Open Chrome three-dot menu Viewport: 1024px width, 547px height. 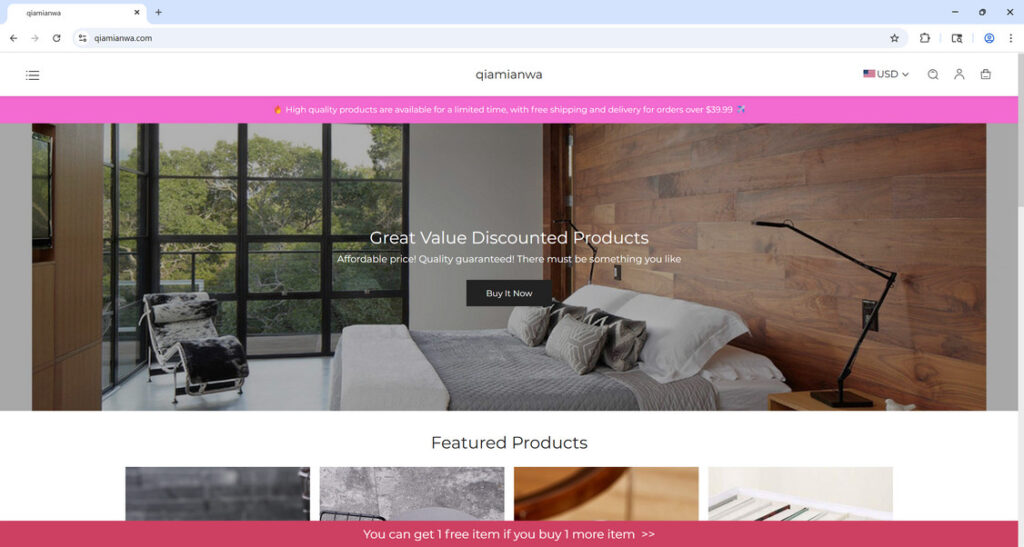tap(1010, 39)
